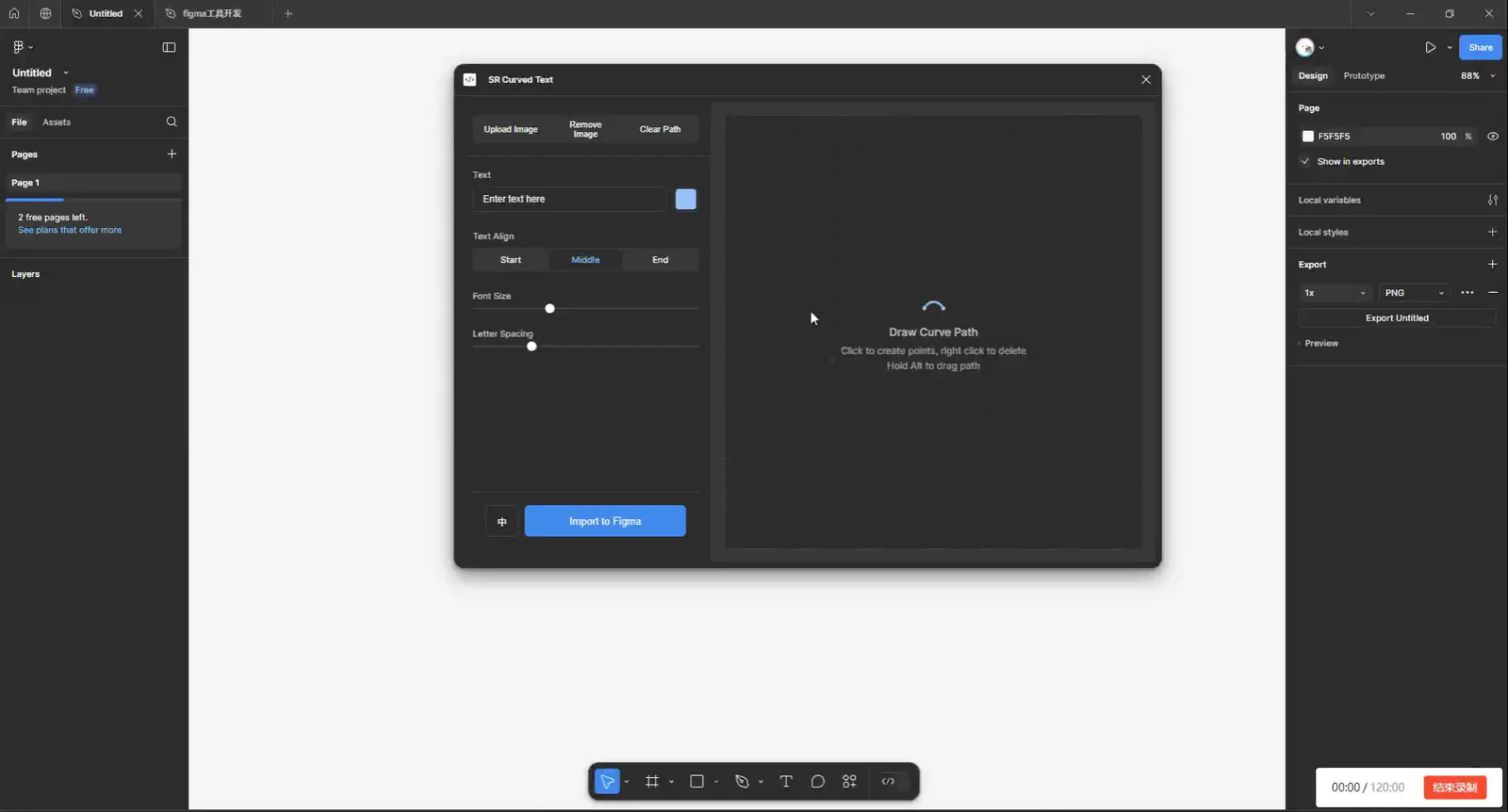Open See plans that offer more link
Viewport: 1508px width, 812px height.
[70, 230]
